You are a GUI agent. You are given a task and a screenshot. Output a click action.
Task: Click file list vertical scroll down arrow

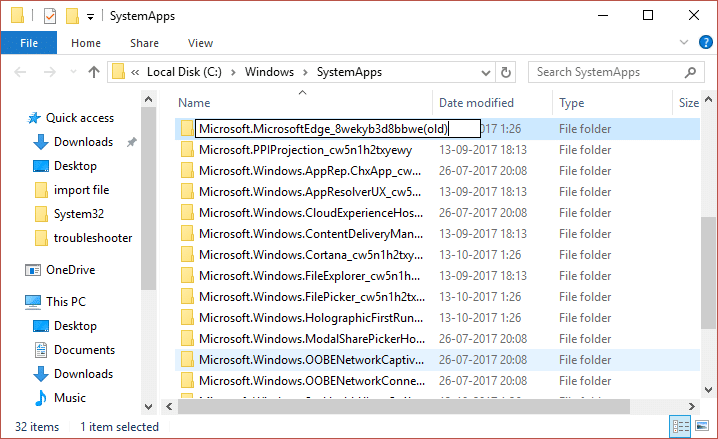(x=708, y=390)
